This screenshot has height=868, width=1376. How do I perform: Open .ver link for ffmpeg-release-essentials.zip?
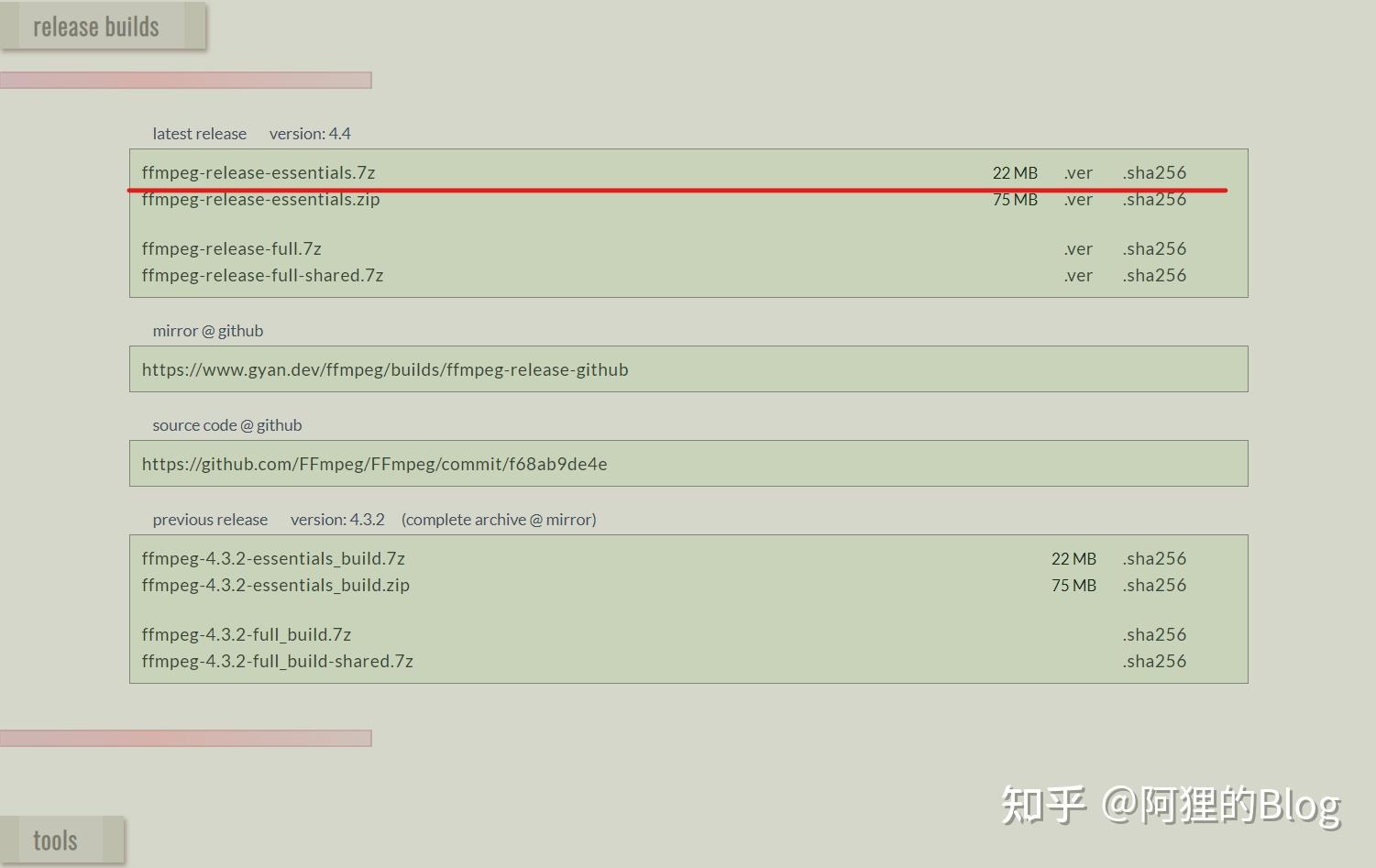pos(1078,199)
